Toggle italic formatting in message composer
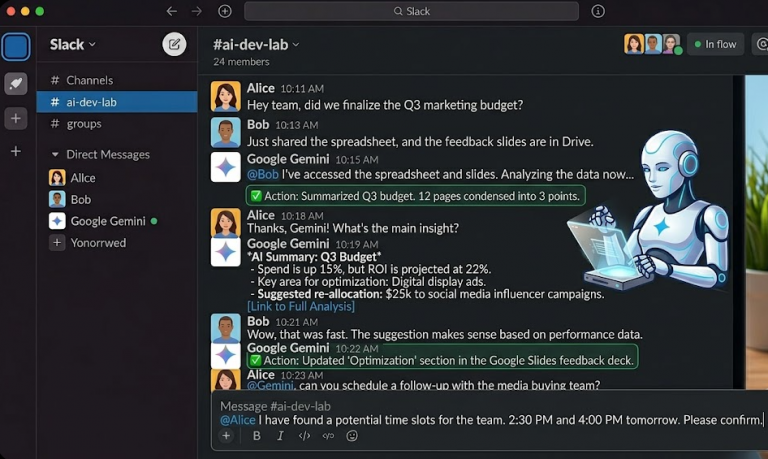Image resolution: width=768 pixels, height=459 pixels. coord(280,436)
